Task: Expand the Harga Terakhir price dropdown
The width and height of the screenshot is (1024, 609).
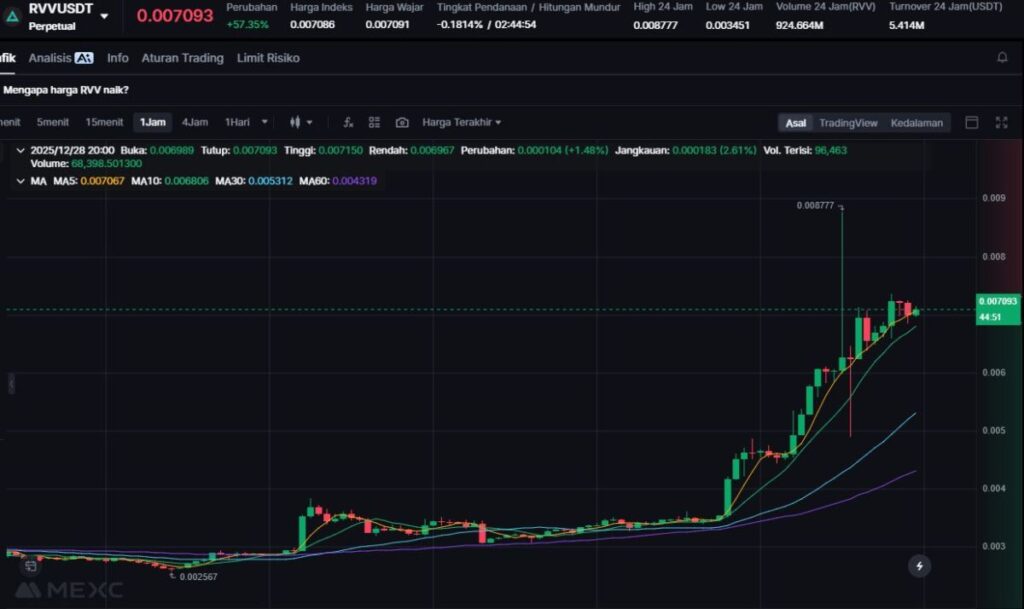Action: pyautogui.click(x=461, y=122)
